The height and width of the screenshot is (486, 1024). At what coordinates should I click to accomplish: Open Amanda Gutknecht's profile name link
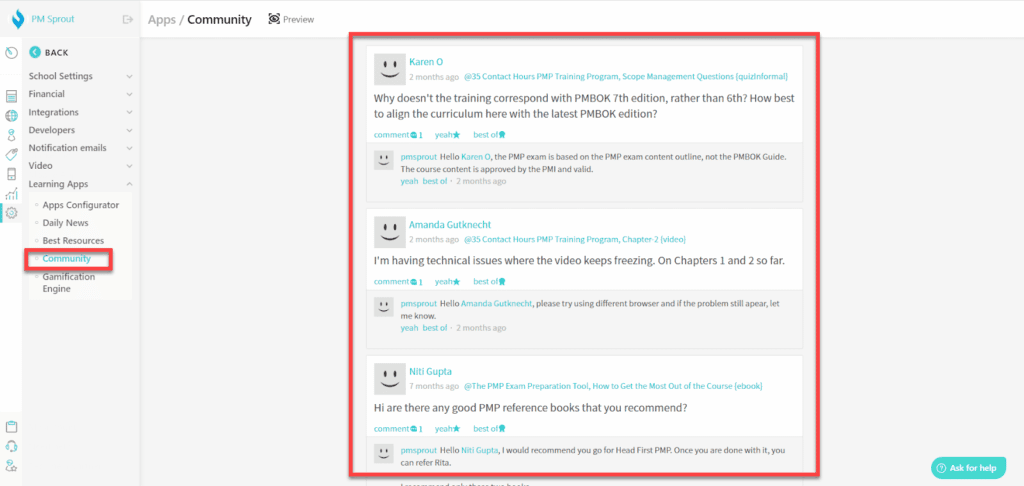(x=450, y=225)
